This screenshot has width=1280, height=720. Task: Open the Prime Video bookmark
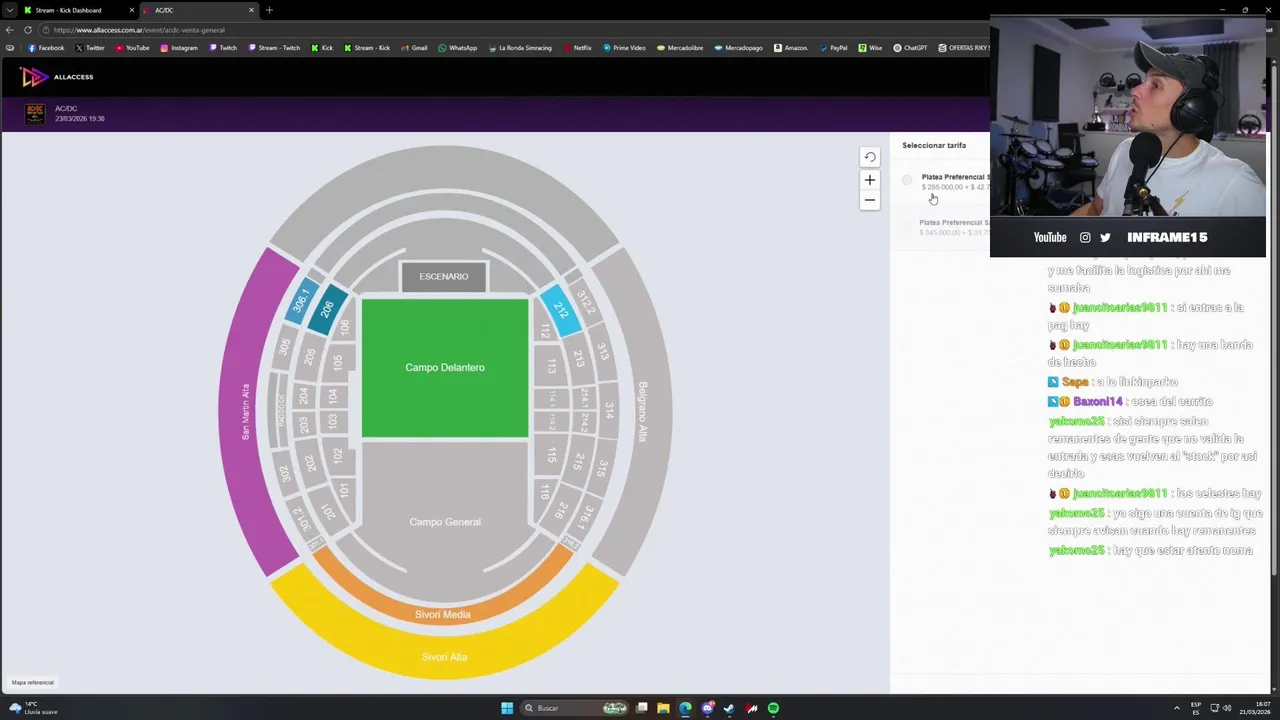[x=624, y=48]
